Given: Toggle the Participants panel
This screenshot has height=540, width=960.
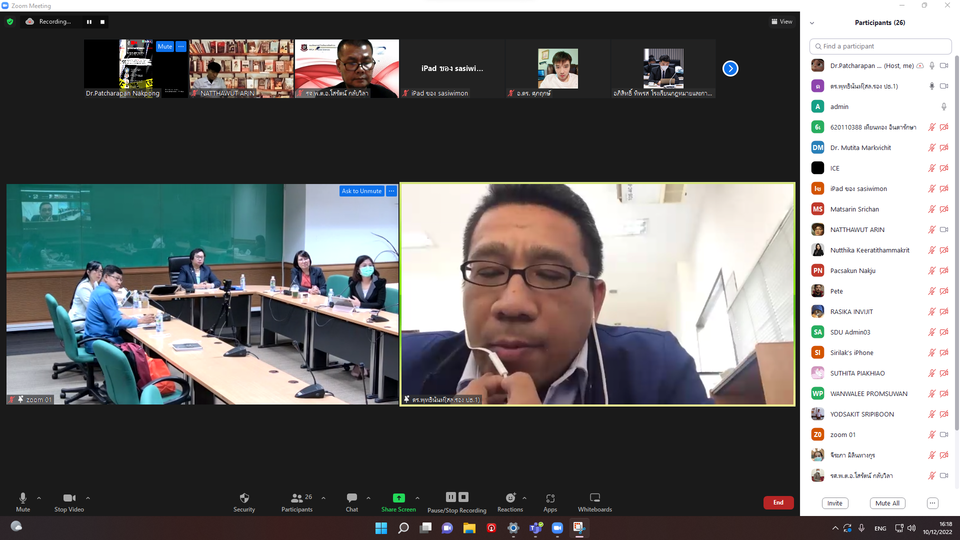Looking at the screenshot, I should (296, 501).
